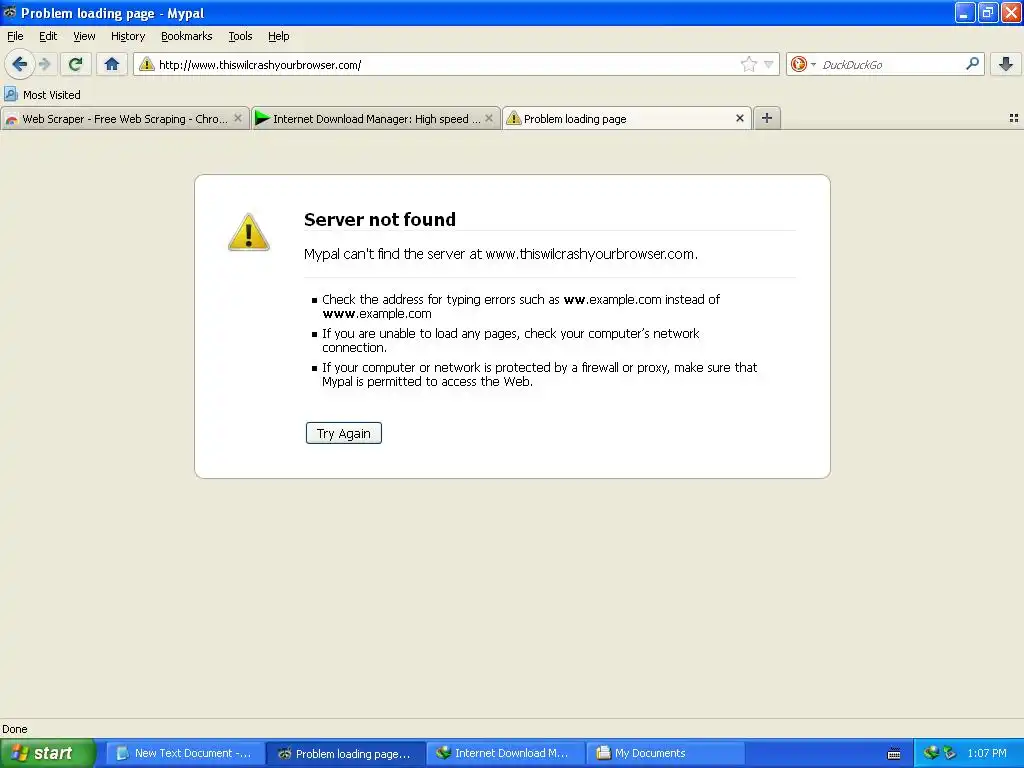
Task: Switch to the Web Scraper tab
Action: pos(125,119)
